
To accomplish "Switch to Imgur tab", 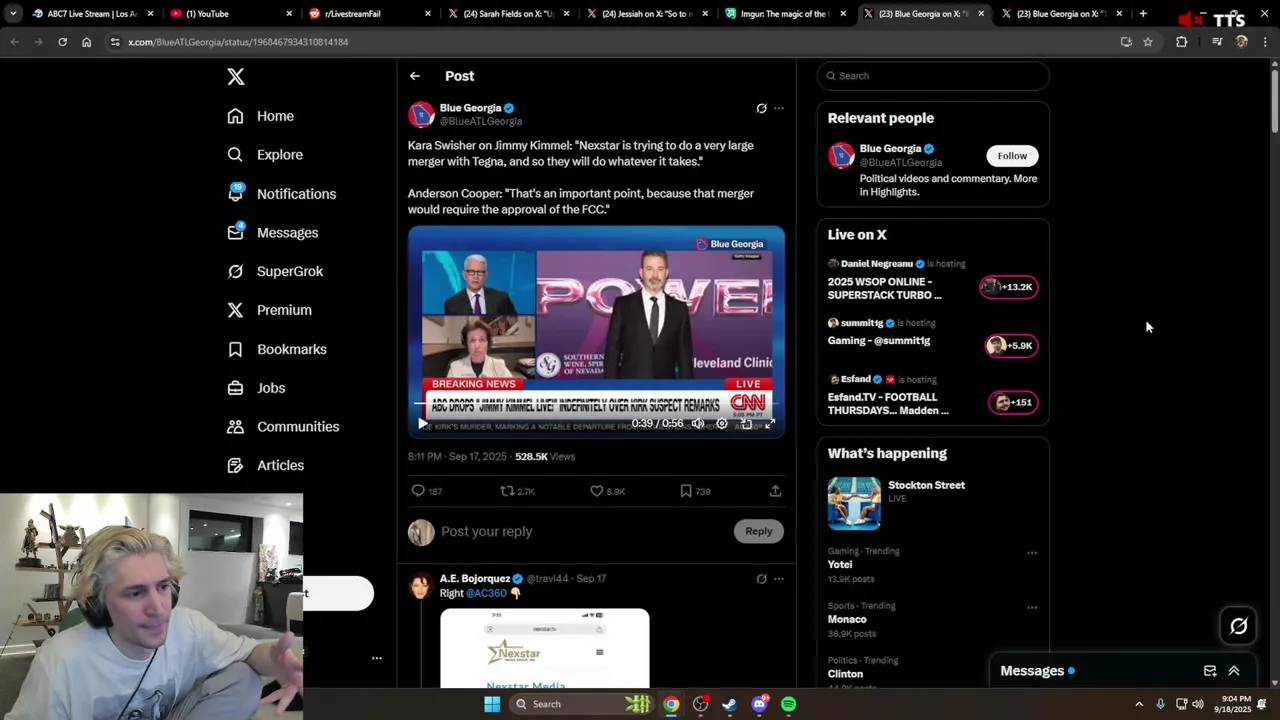I will (784, 14).
